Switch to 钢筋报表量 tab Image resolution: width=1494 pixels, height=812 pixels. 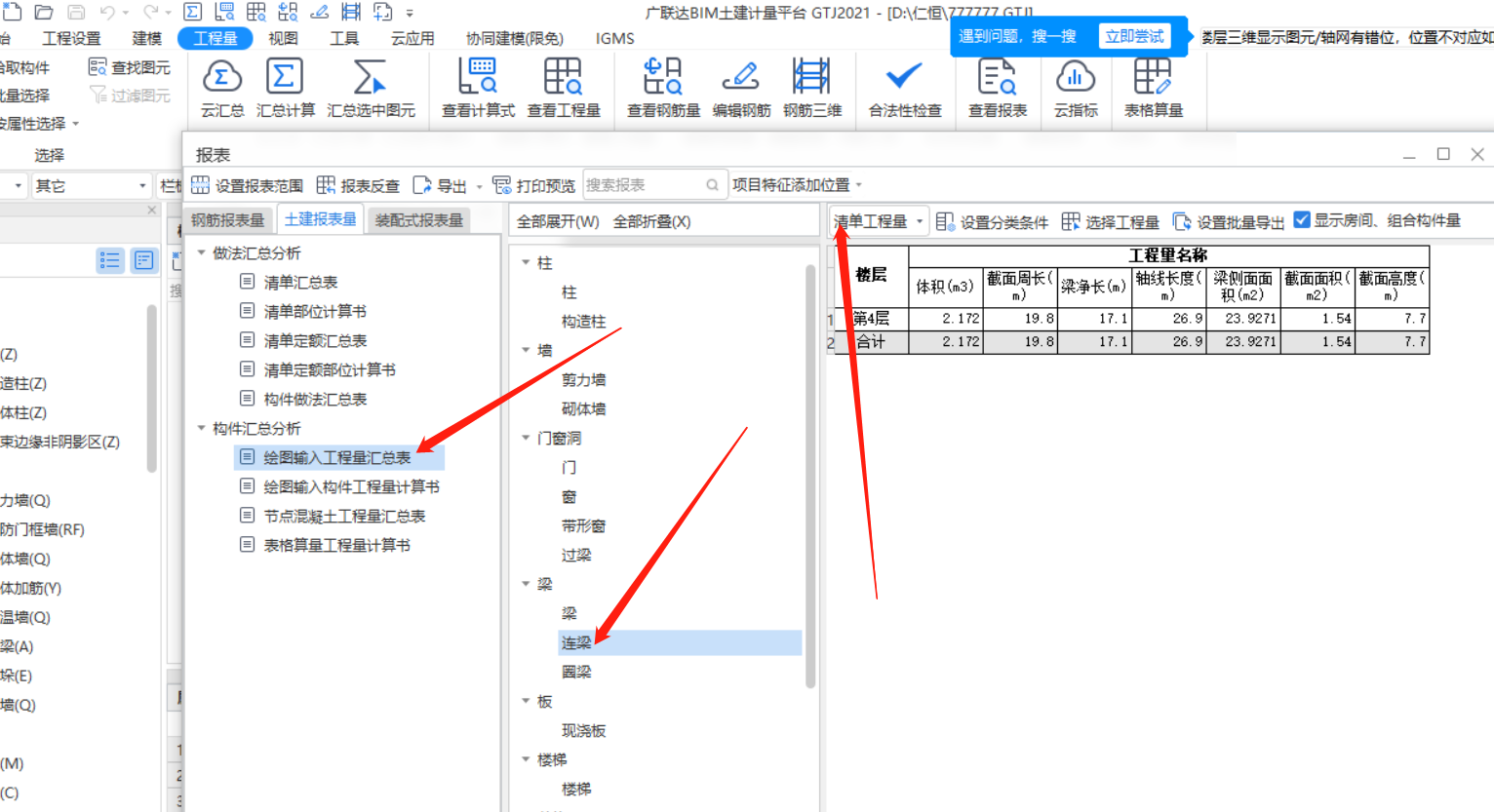(x=228, y=220)
